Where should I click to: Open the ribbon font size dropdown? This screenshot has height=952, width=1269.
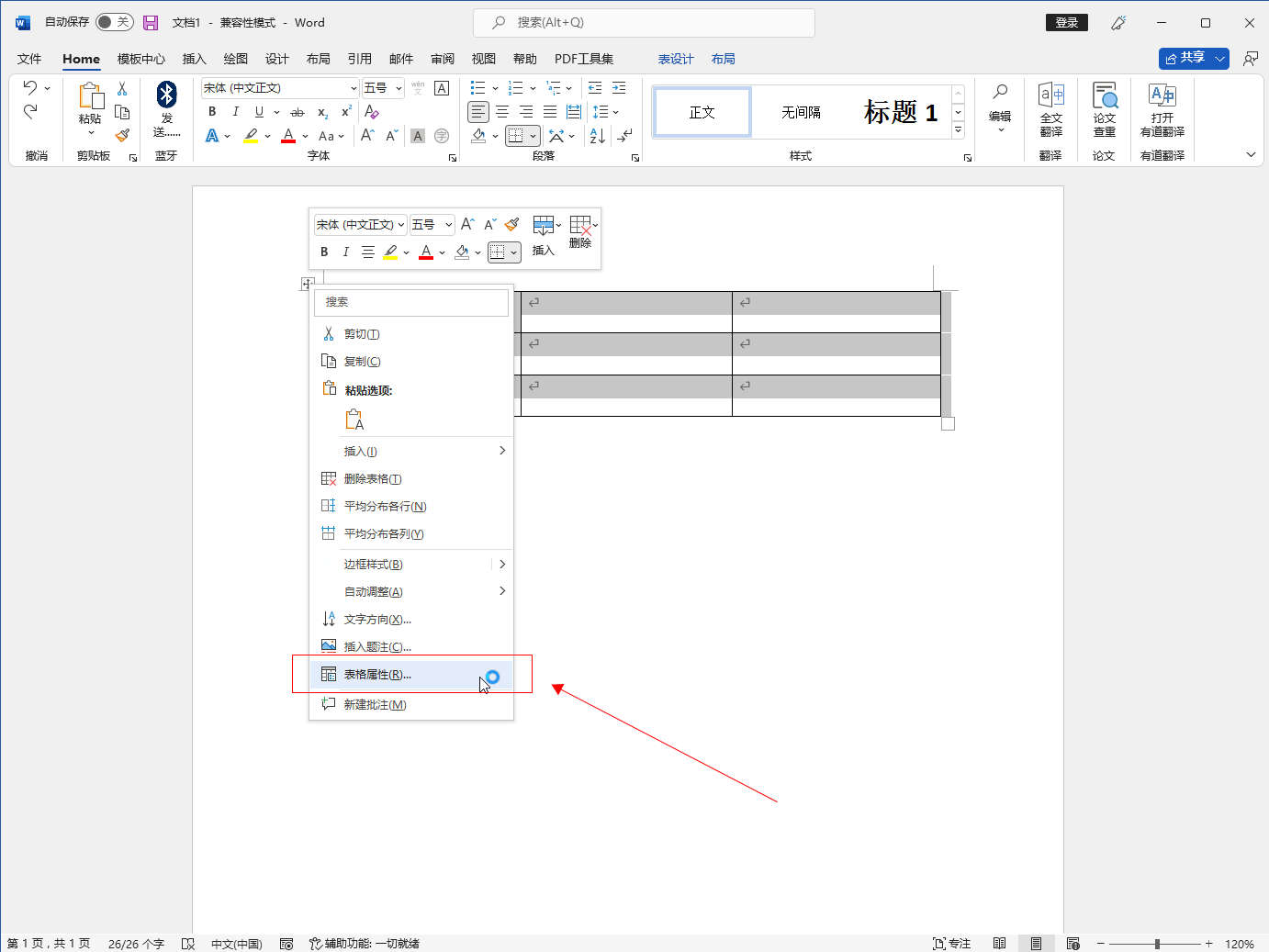(x=399, y=88)
